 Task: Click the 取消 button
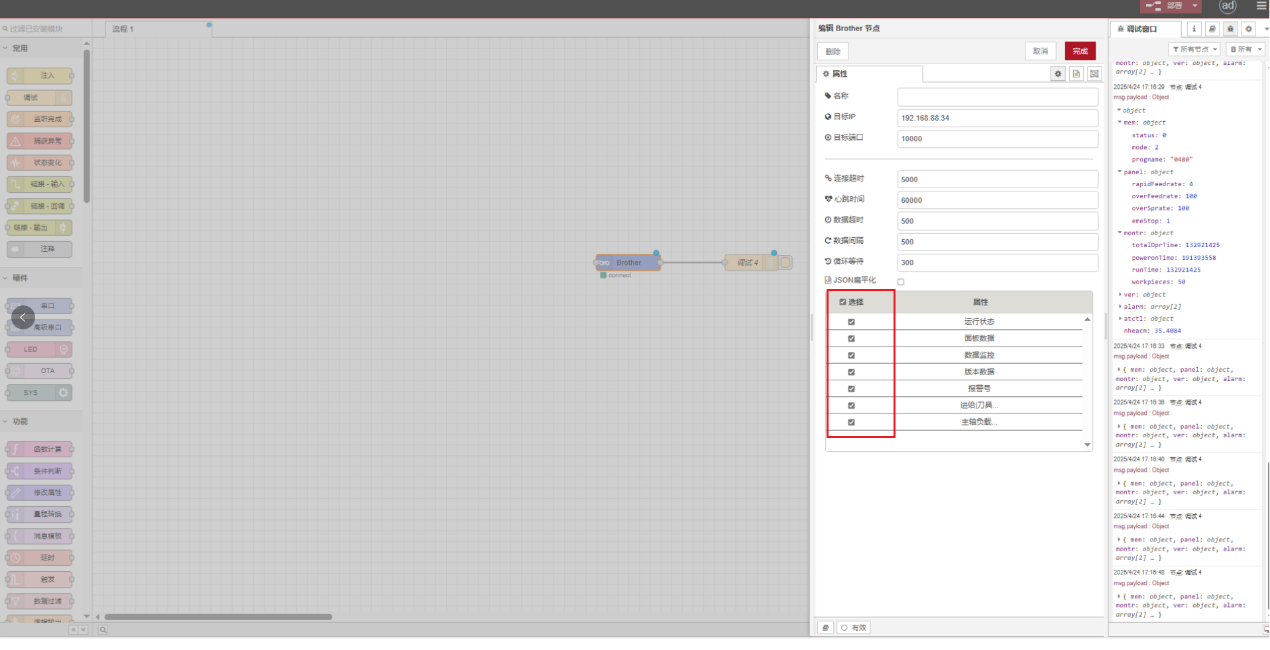click(x=1040, y=51)
